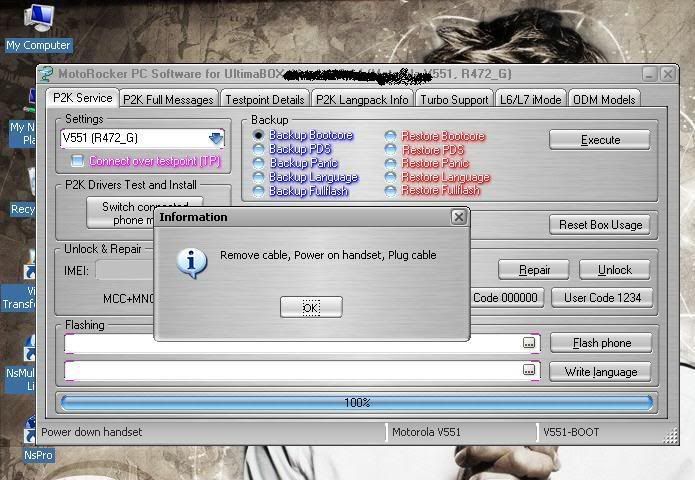695x480 pixels.
Task: Click the Repair button
Action: [534, 270]
